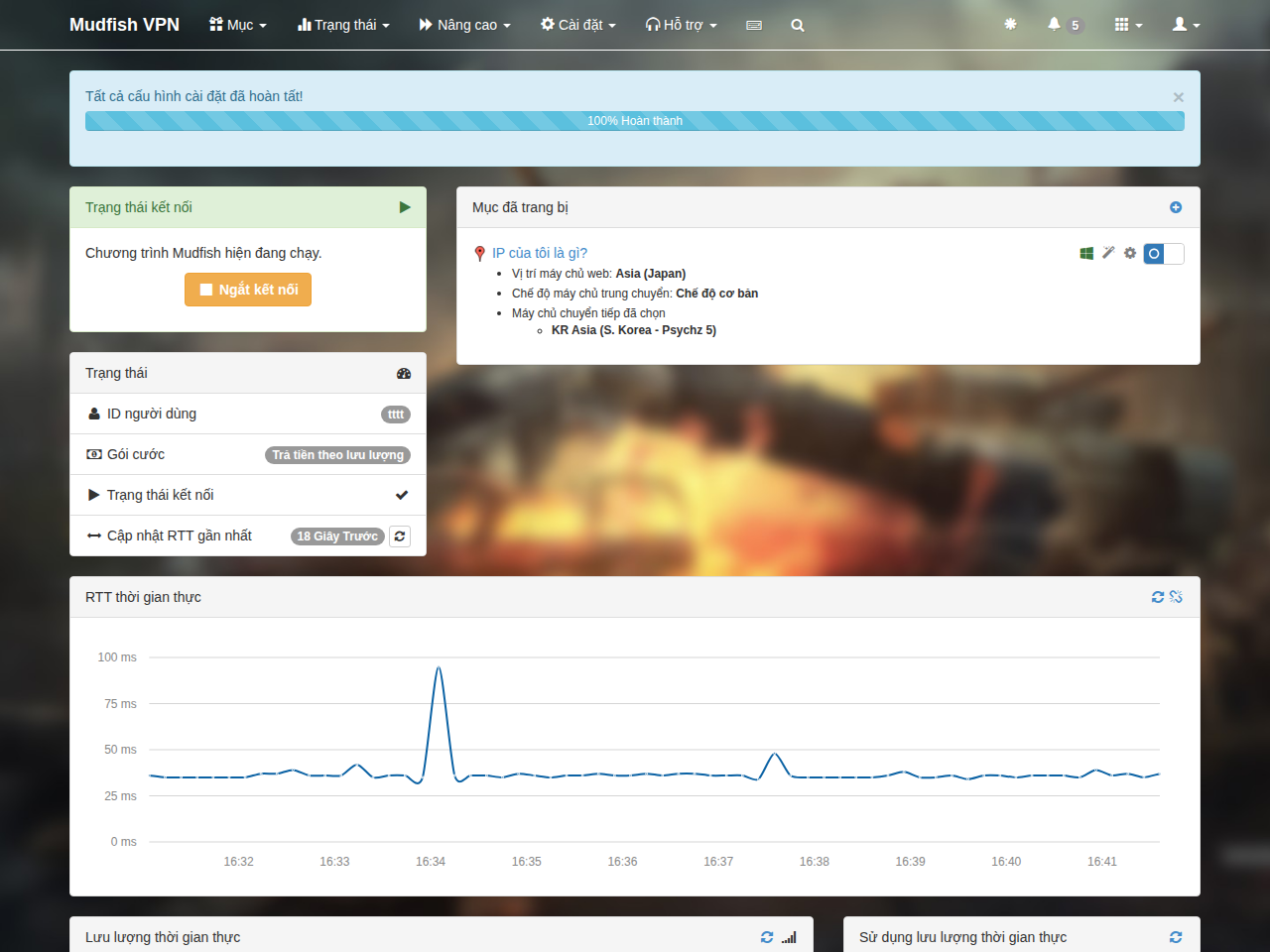Click the Trạng thái kết nối status row
1270x952 pixels.
248,495
